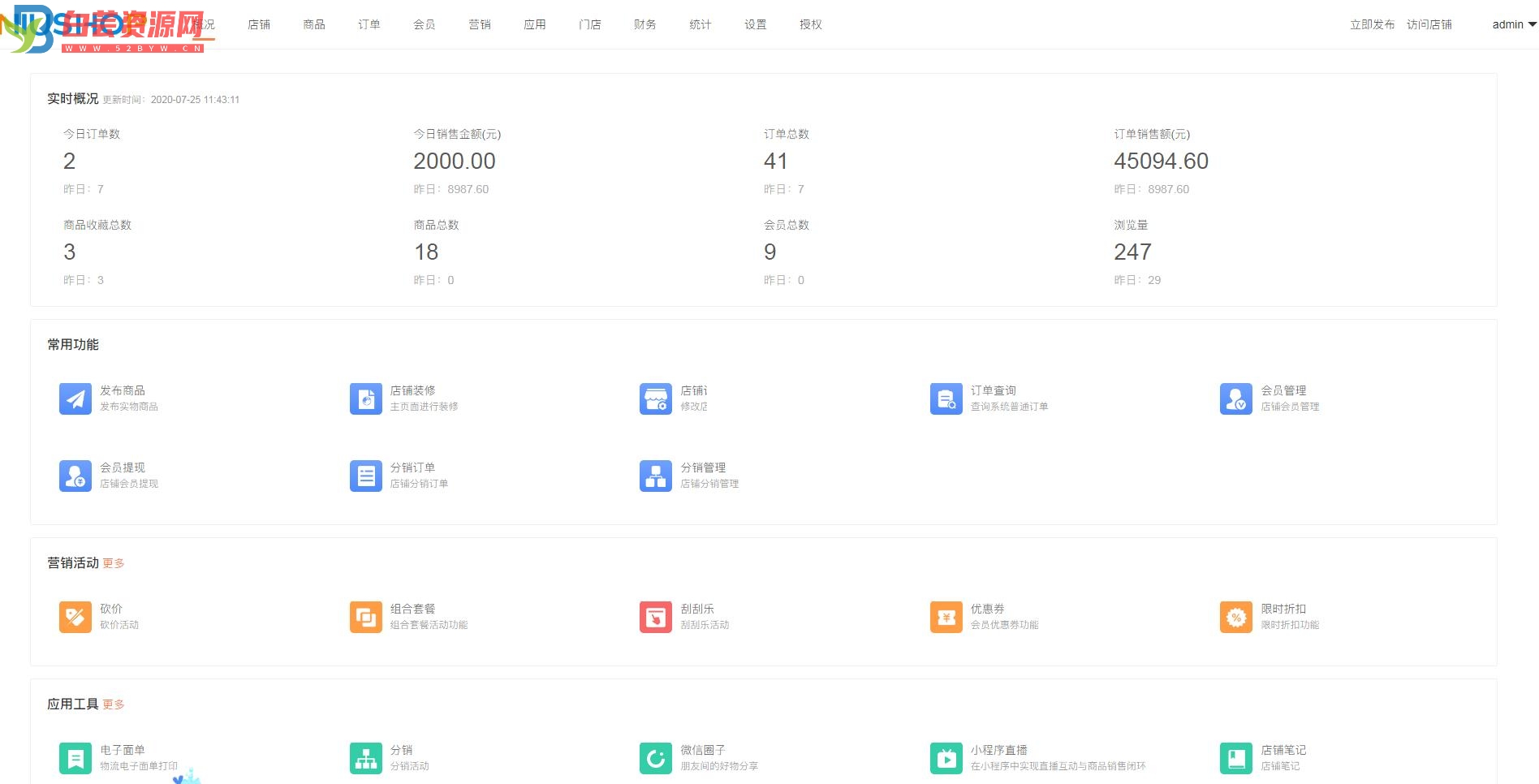Open the 电子面单 green icon
1539x784 pixels.
[x=75, y=758]
